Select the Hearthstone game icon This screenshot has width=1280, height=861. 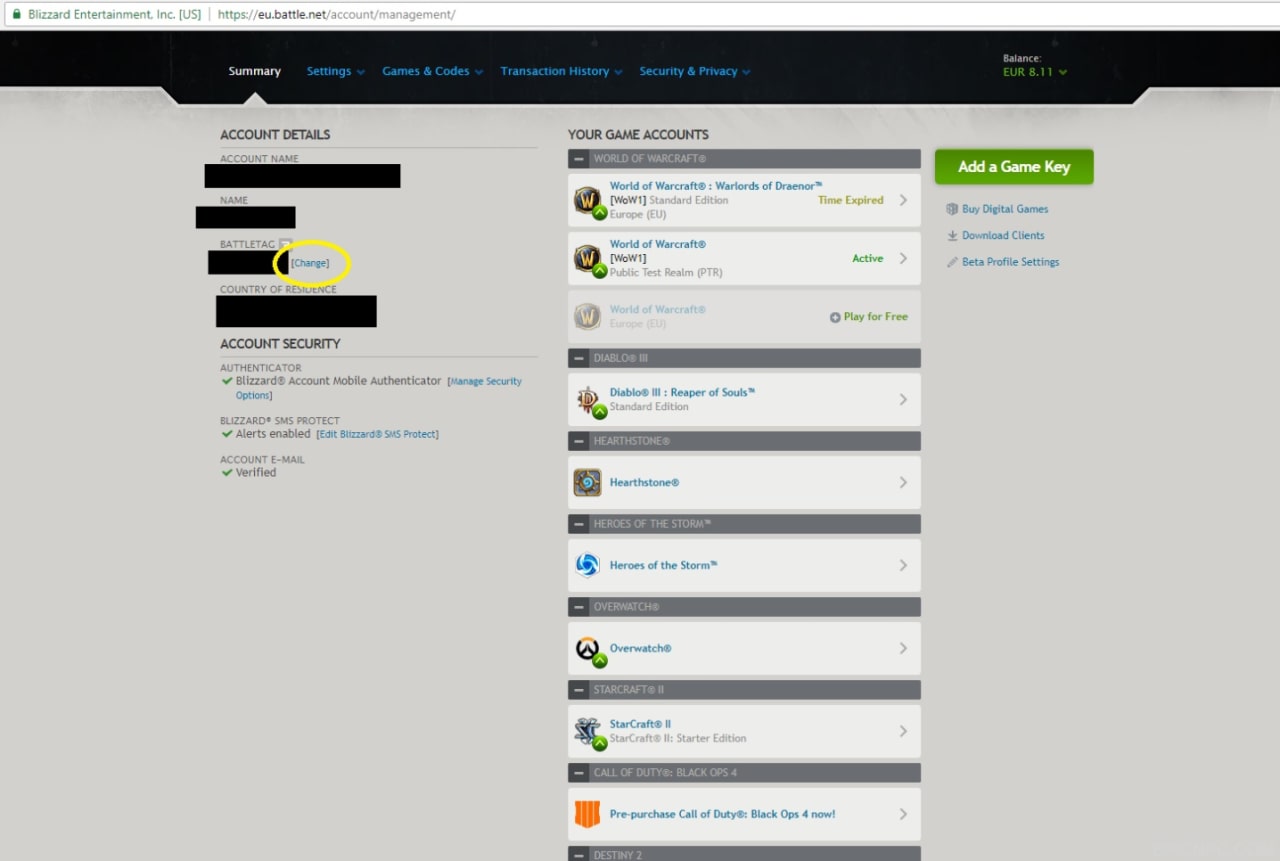588,483
